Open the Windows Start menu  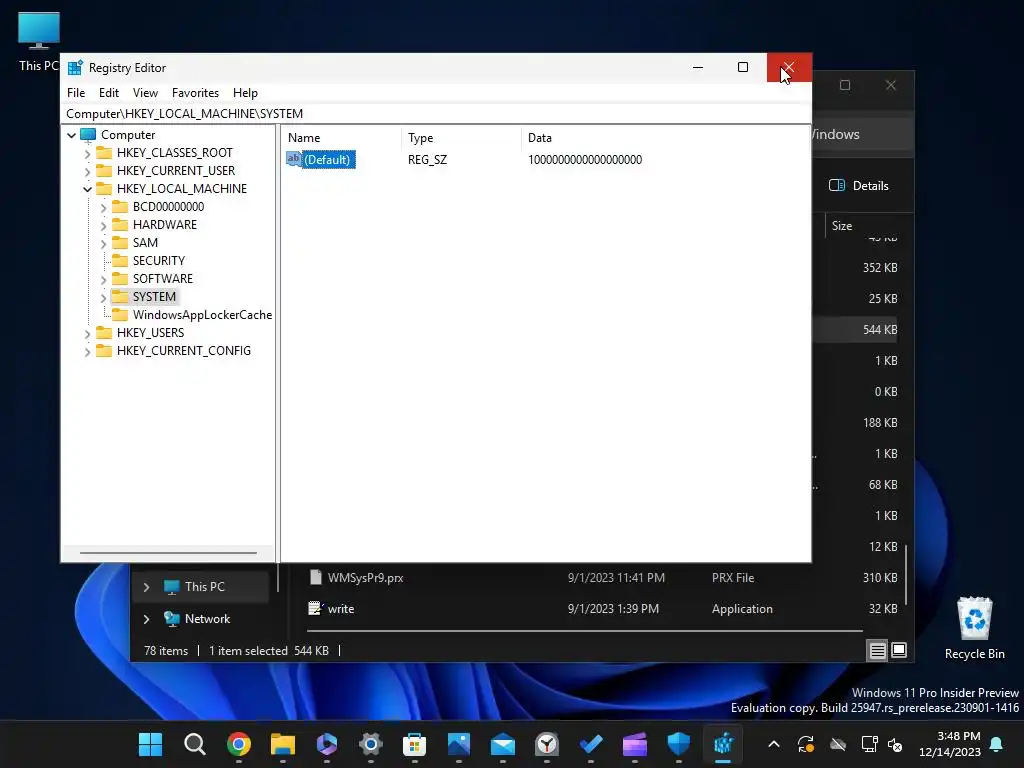[150, 744]
